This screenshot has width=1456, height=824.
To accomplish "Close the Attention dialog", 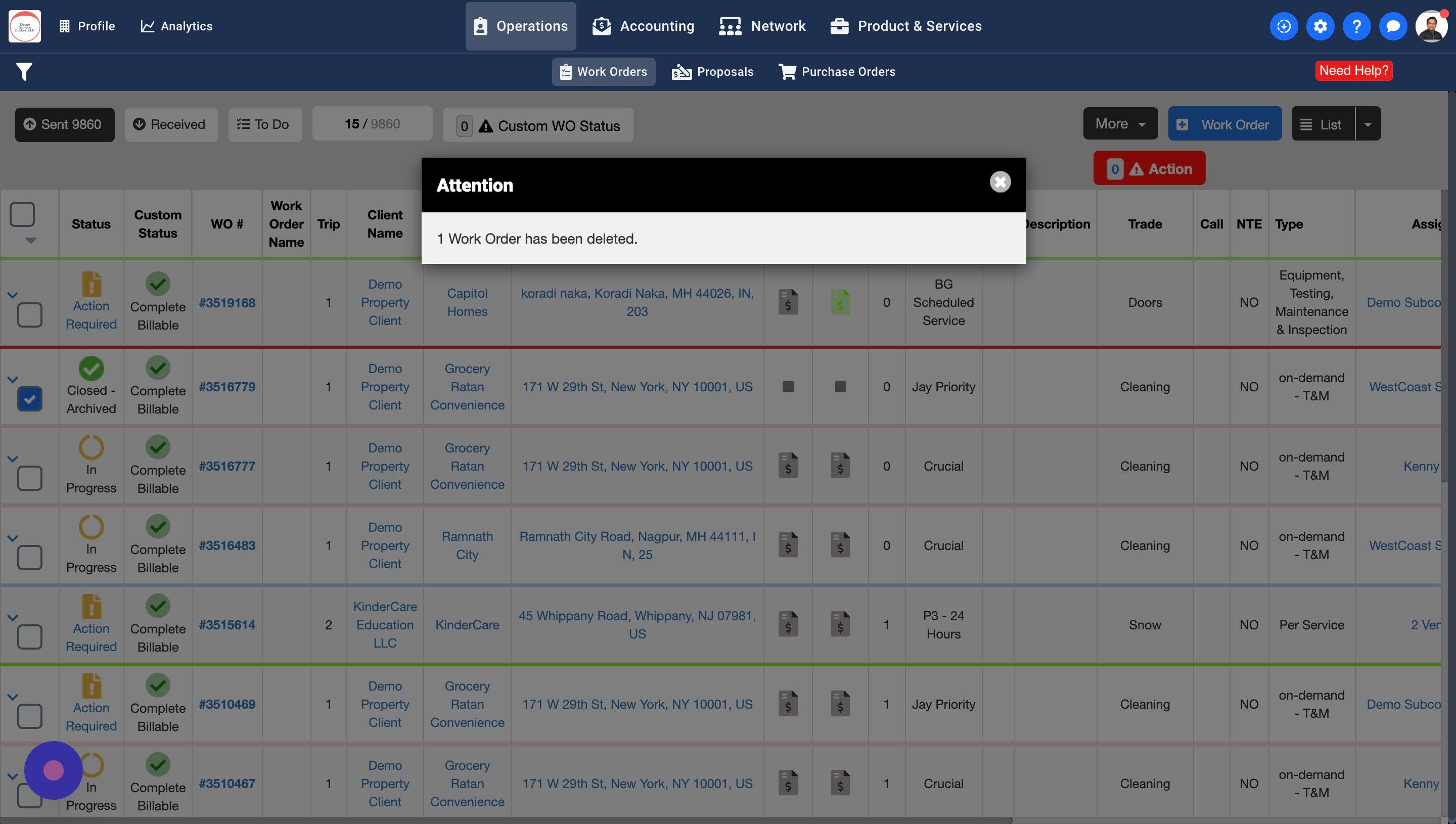I will click(1000, 182).
